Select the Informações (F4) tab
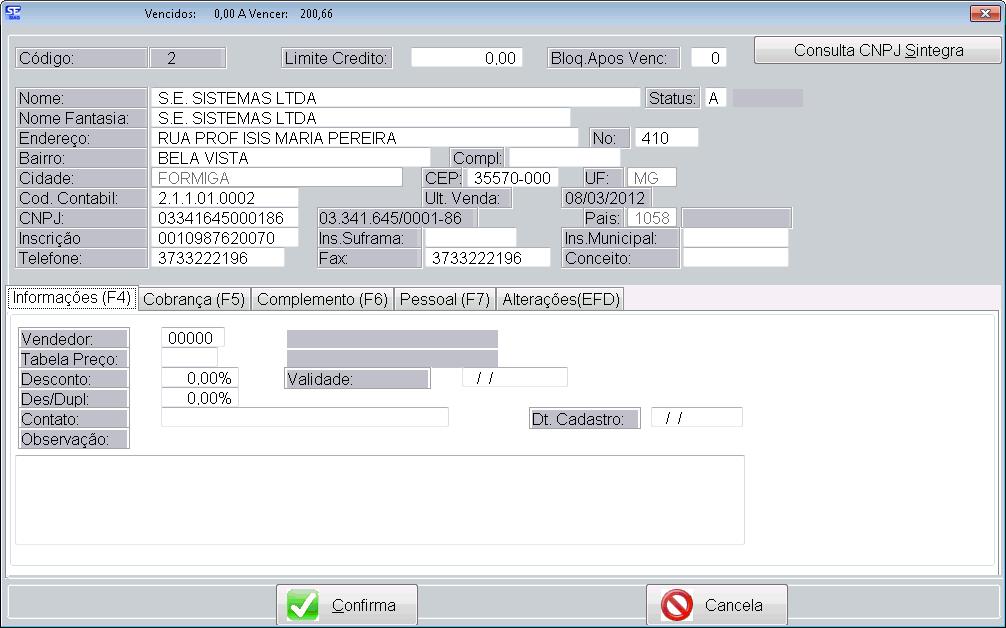This screenshot has width=1006, height=628. (x=71, y=298)
